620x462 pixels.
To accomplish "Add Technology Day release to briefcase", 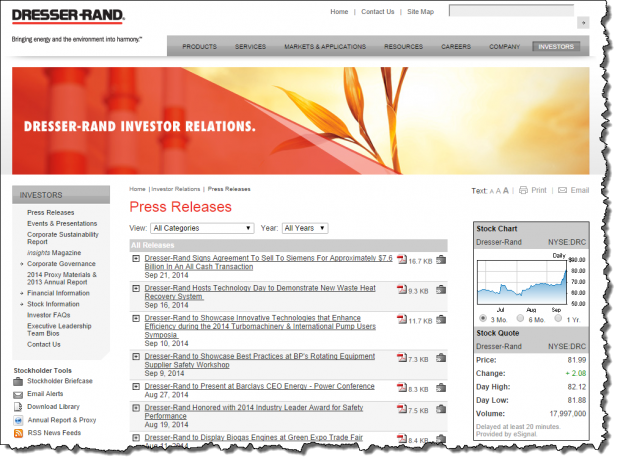I will 441,290.
